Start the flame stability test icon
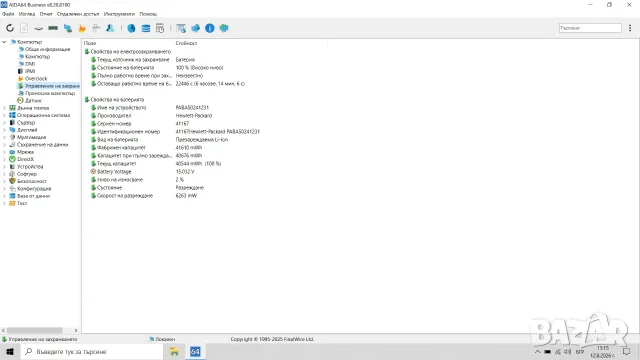Viewport: 640px width, 360px height. (x=82, y=28)
